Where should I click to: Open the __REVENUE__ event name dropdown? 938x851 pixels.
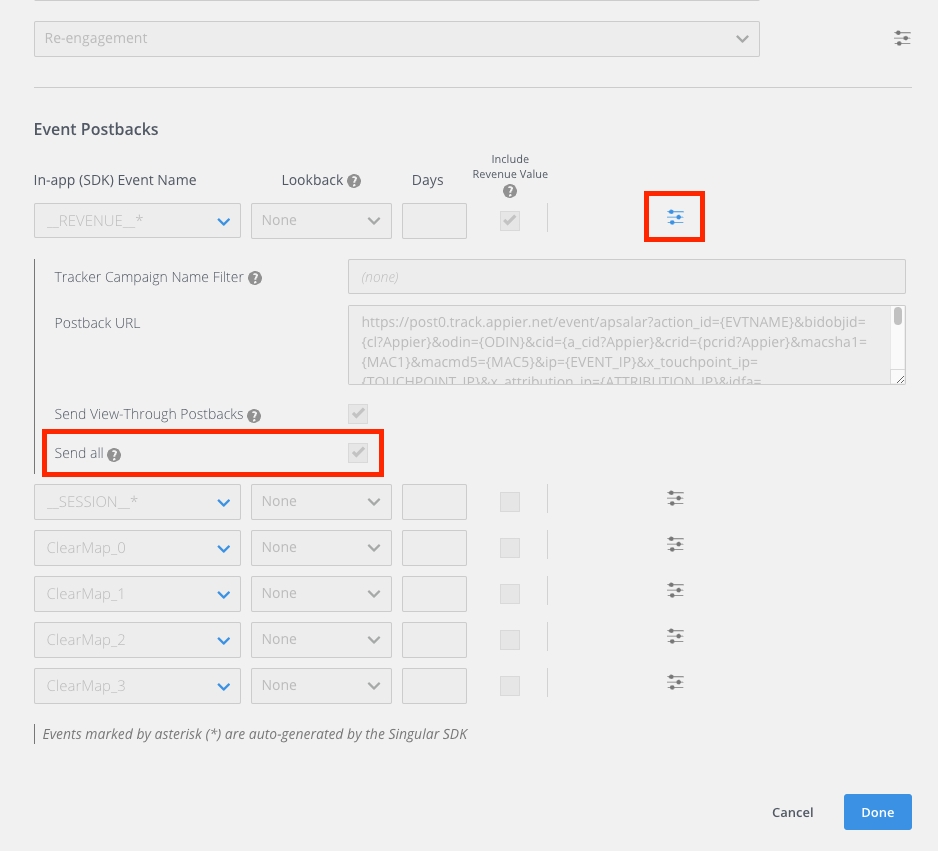point(137,220)
